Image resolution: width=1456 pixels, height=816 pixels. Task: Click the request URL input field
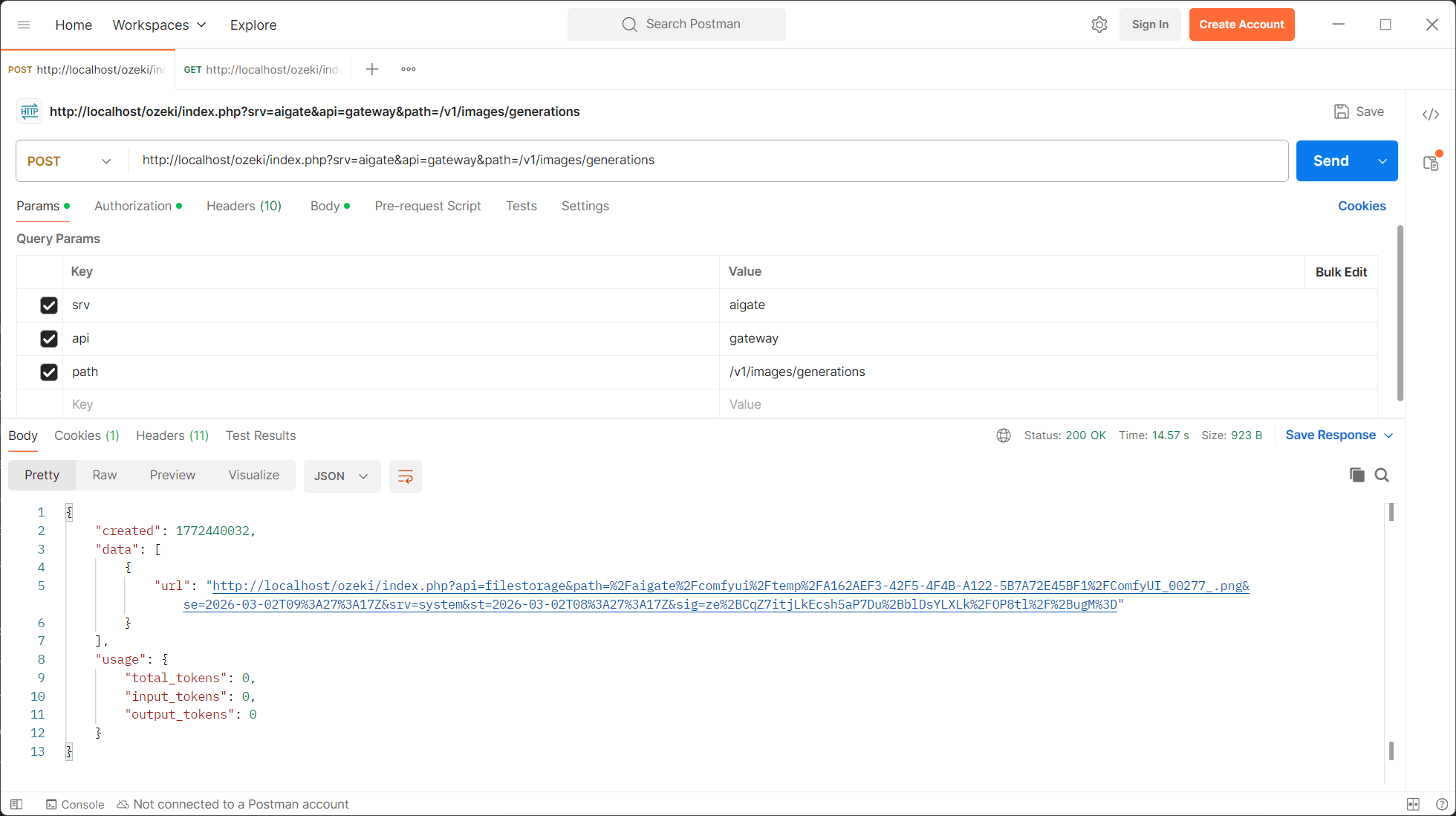click(x=708, y=161)
